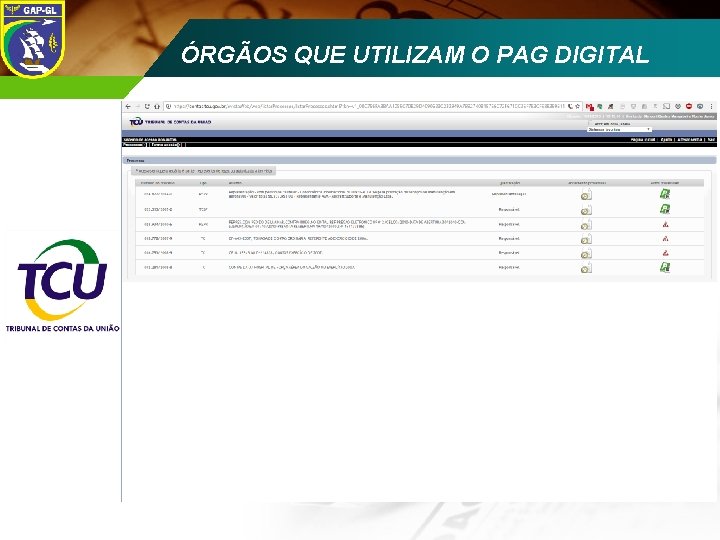This screenshot has height=540, width=720.
Task: Click the green action icon in the second process row
Action: [x=665, y=209]
